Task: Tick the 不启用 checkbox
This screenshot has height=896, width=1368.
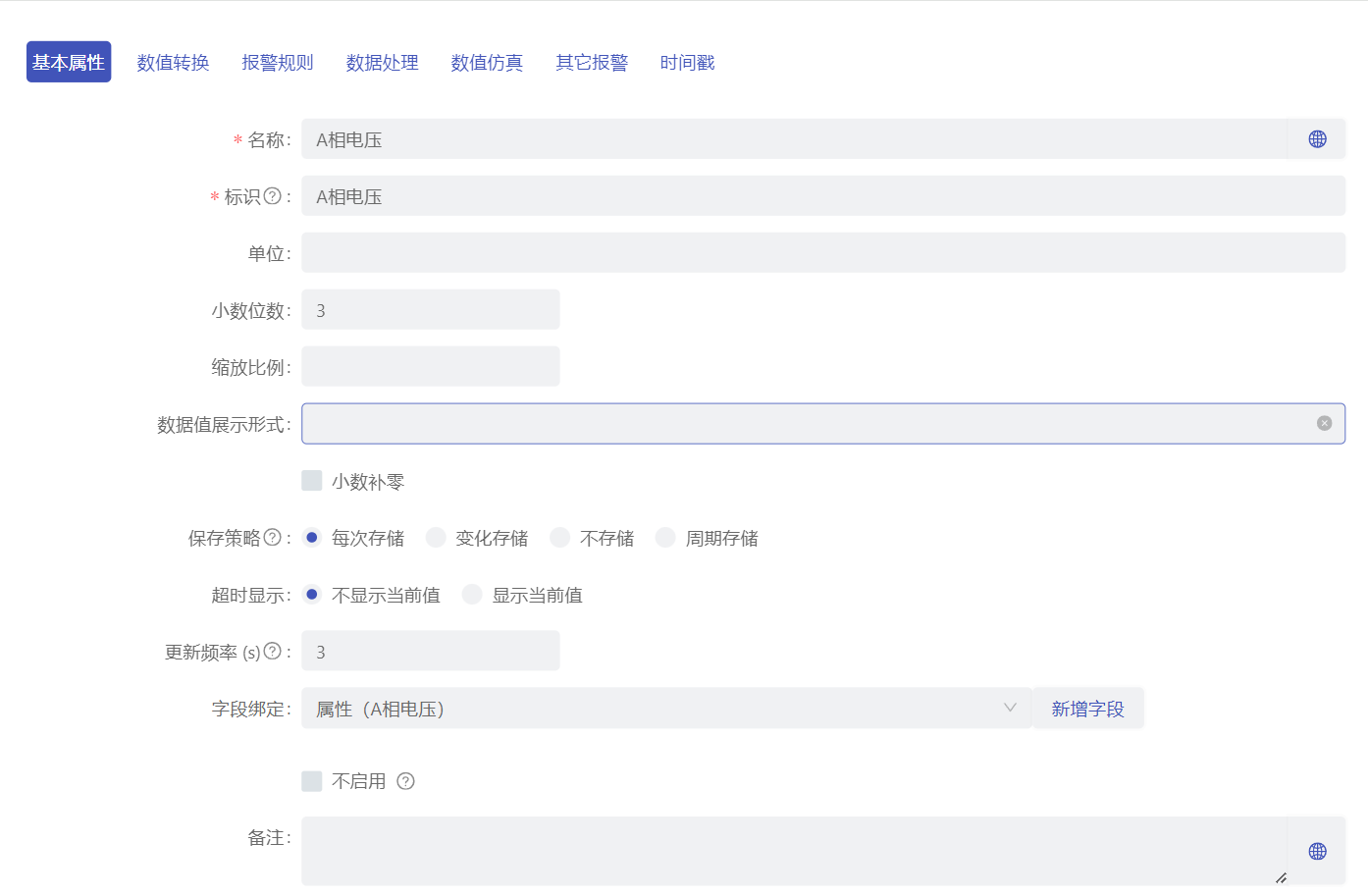Action: (x=312, y=781)
